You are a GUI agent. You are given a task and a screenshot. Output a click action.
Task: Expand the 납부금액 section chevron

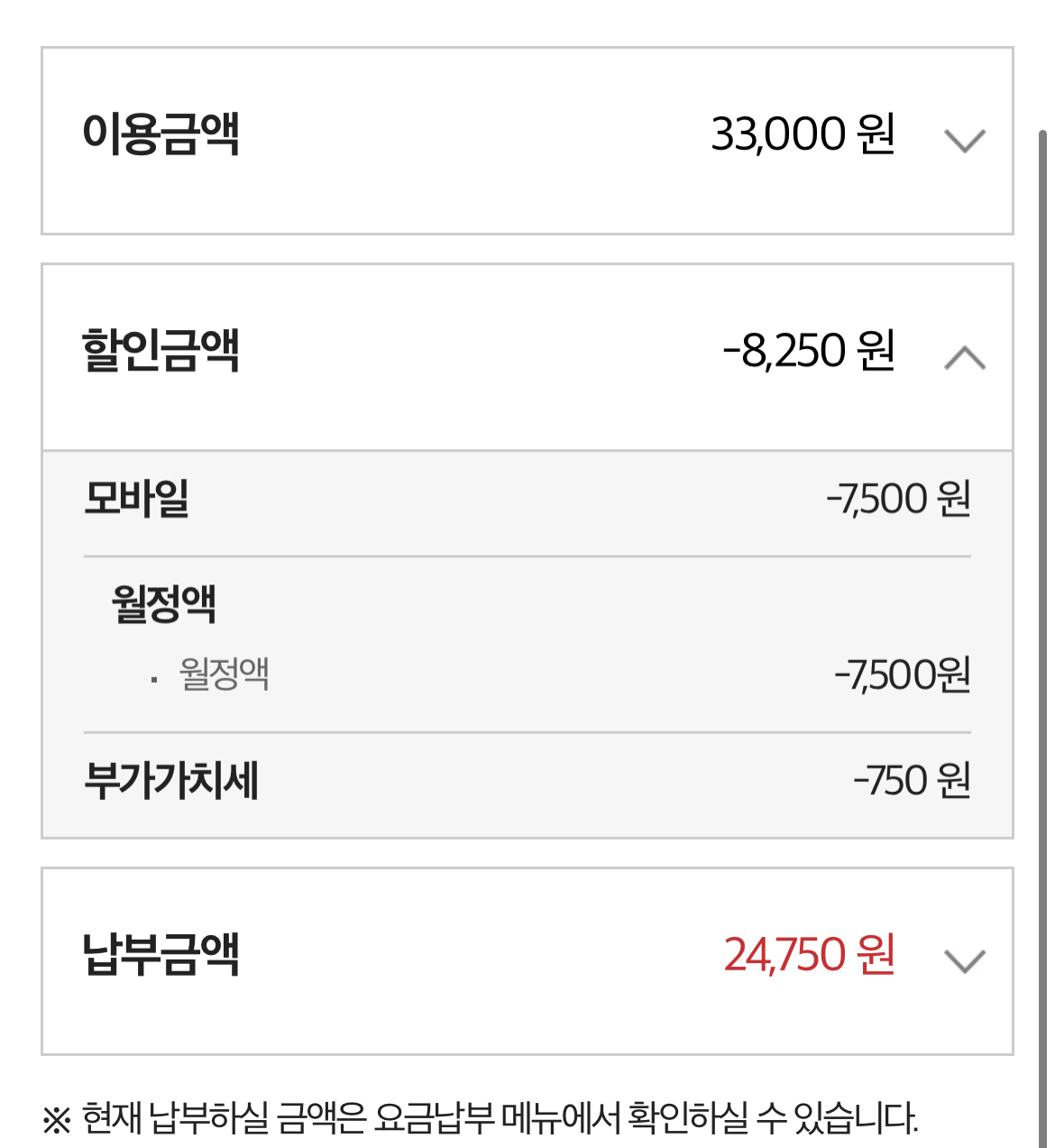click(x=964, y=961)
